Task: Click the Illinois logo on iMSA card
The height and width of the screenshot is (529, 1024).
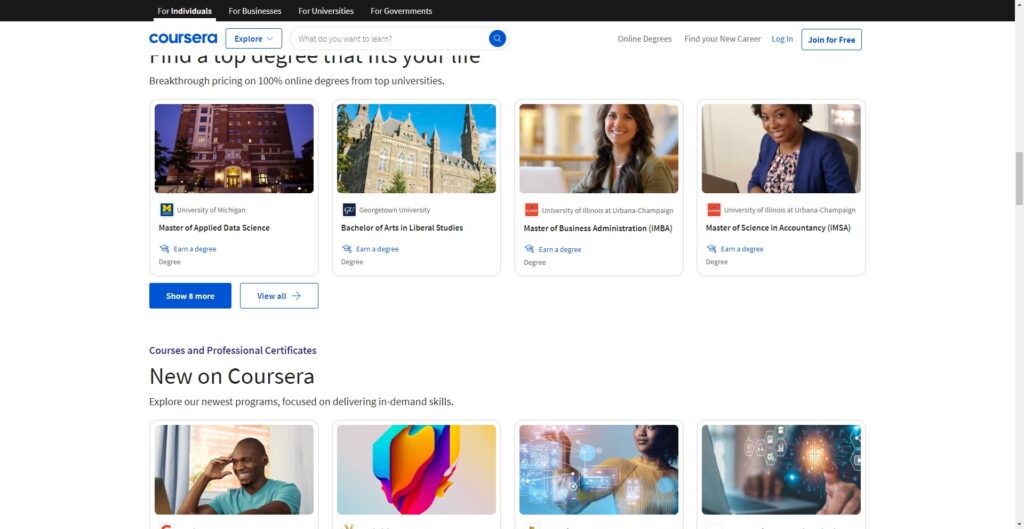Action: [713, 210]
